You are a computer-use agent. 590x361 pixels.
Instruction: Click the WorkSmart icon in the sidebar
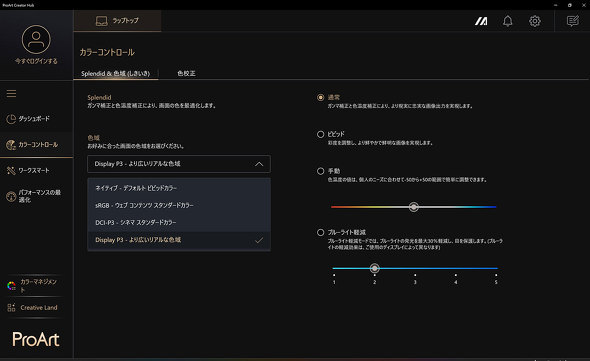click(11, 171)
